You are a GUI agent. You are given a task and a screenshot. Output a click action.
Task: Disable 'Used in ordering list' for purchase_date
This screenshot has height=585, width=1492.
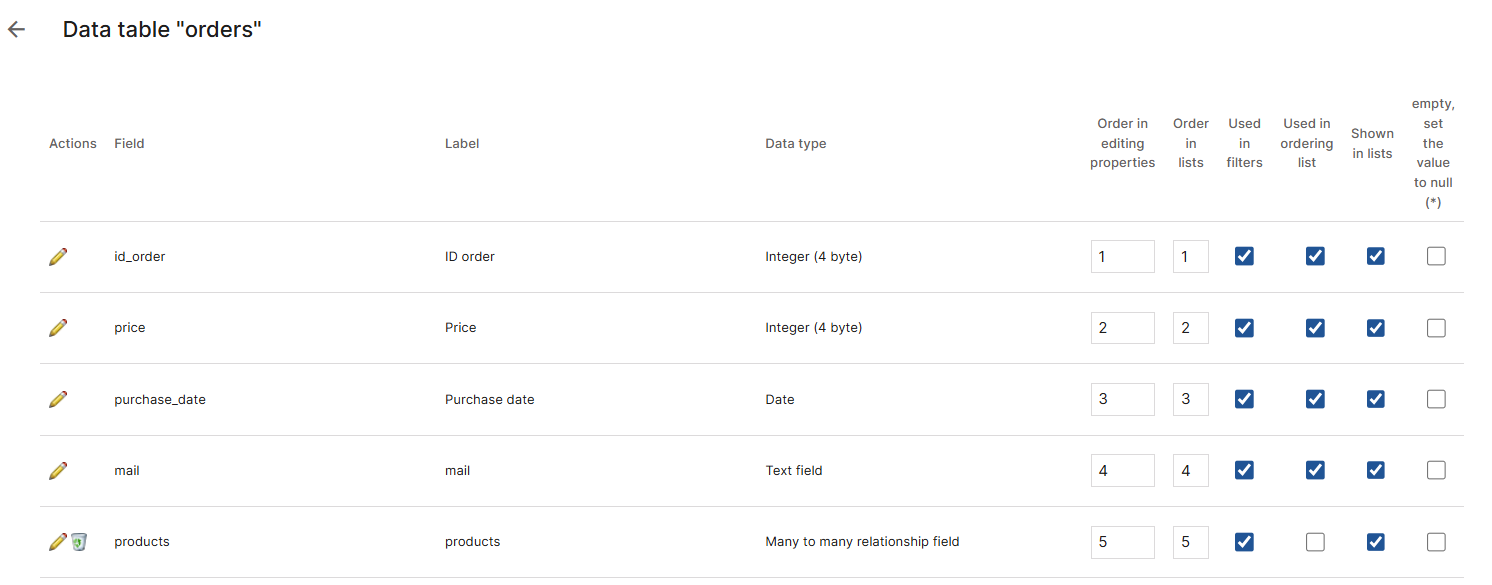(1315, 399)
